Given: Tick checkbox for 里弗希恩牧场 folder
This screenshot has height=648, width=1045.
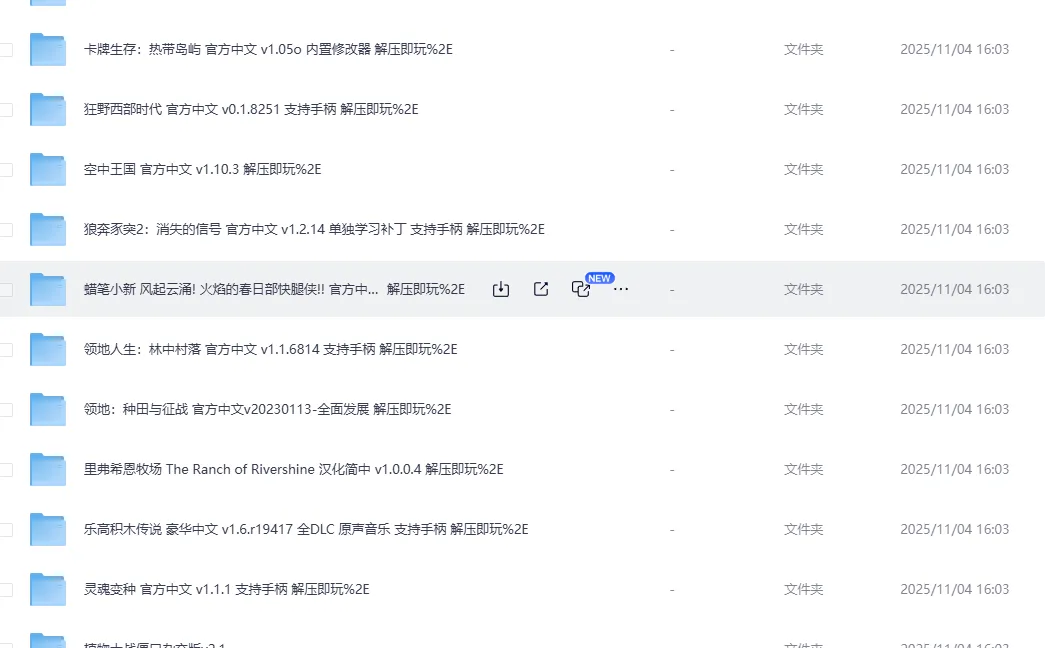Looking at the screenshot, I should [6, 469].
